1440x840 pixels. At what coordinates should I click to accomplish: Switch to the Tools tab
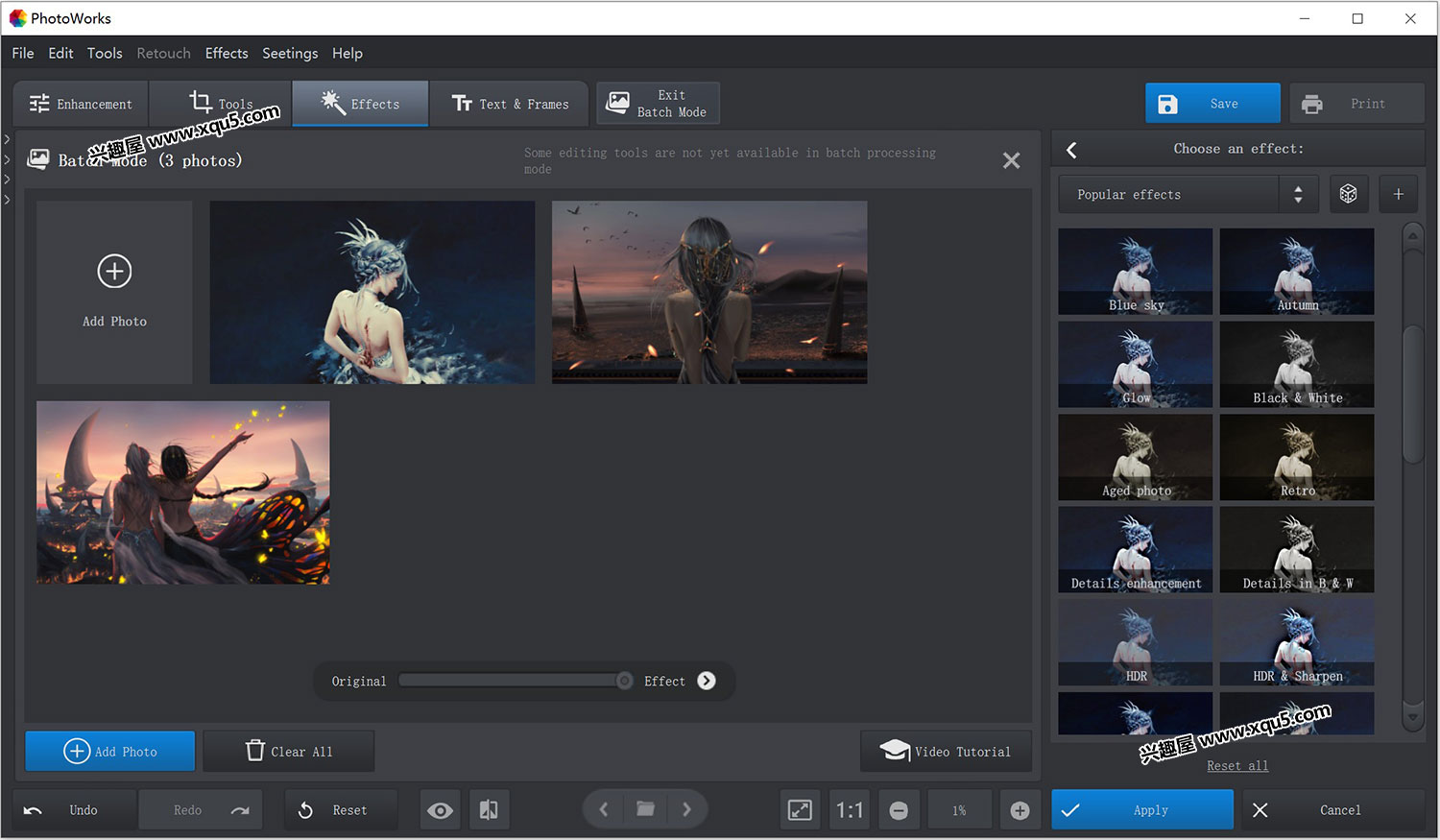pyautogui.click(x=221, y=104)
